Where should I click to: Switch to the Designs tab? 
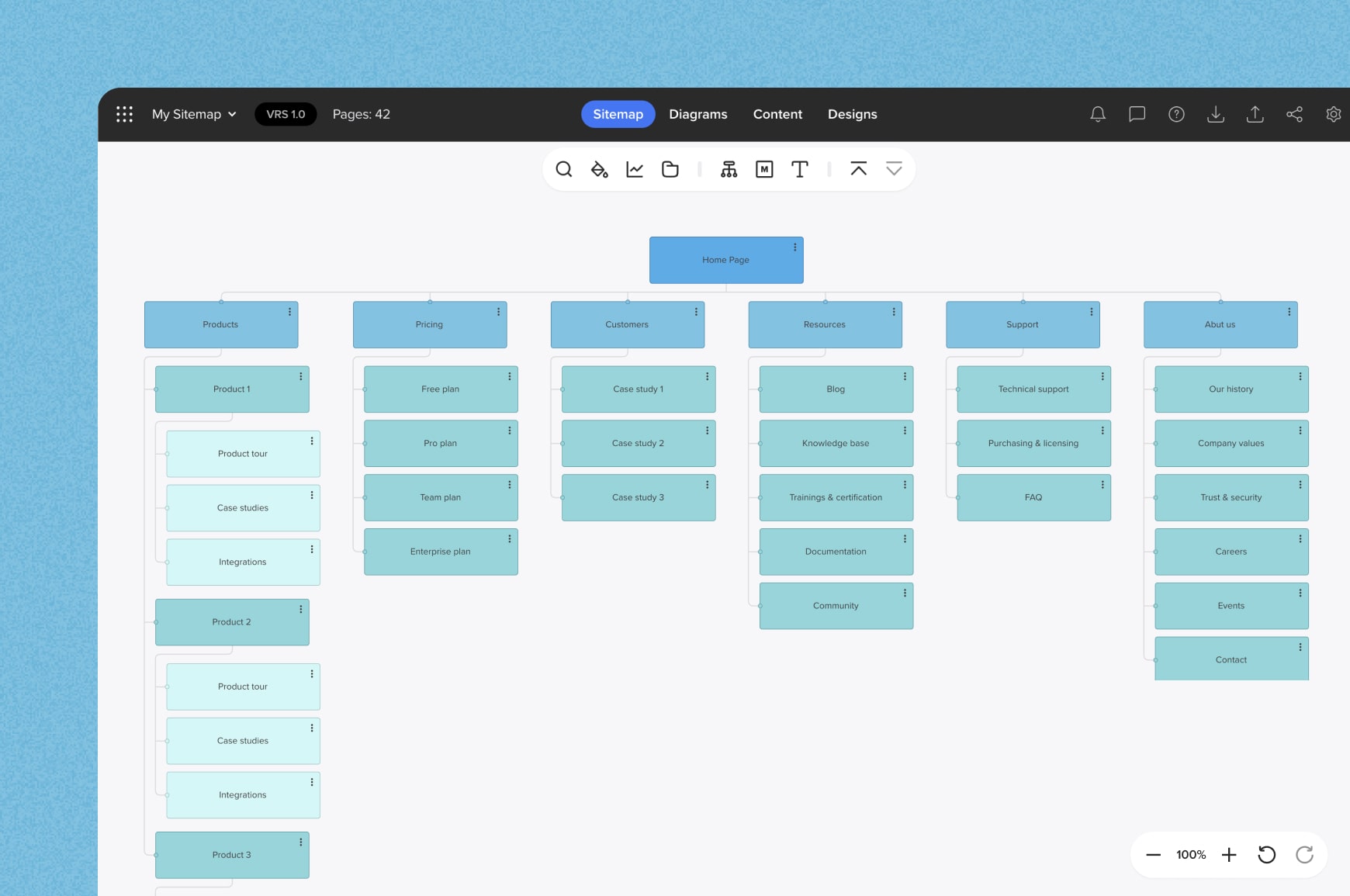click(x=852, y=114)
